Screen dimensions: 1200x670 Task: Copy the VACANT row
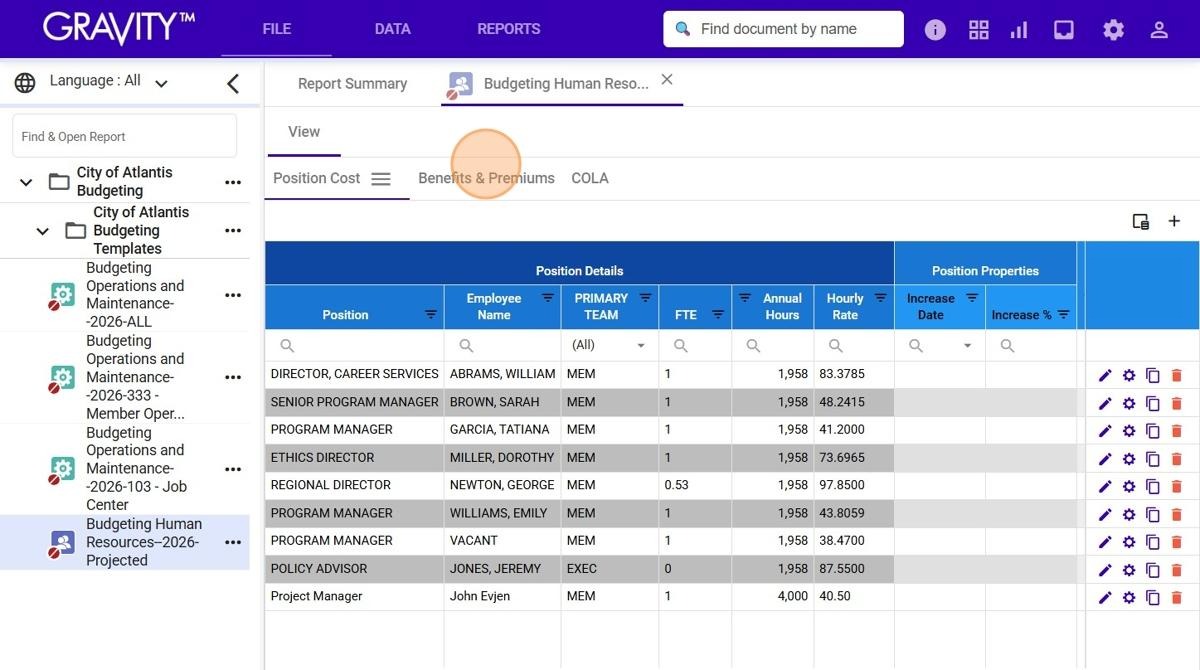[x=1153, y=542]
